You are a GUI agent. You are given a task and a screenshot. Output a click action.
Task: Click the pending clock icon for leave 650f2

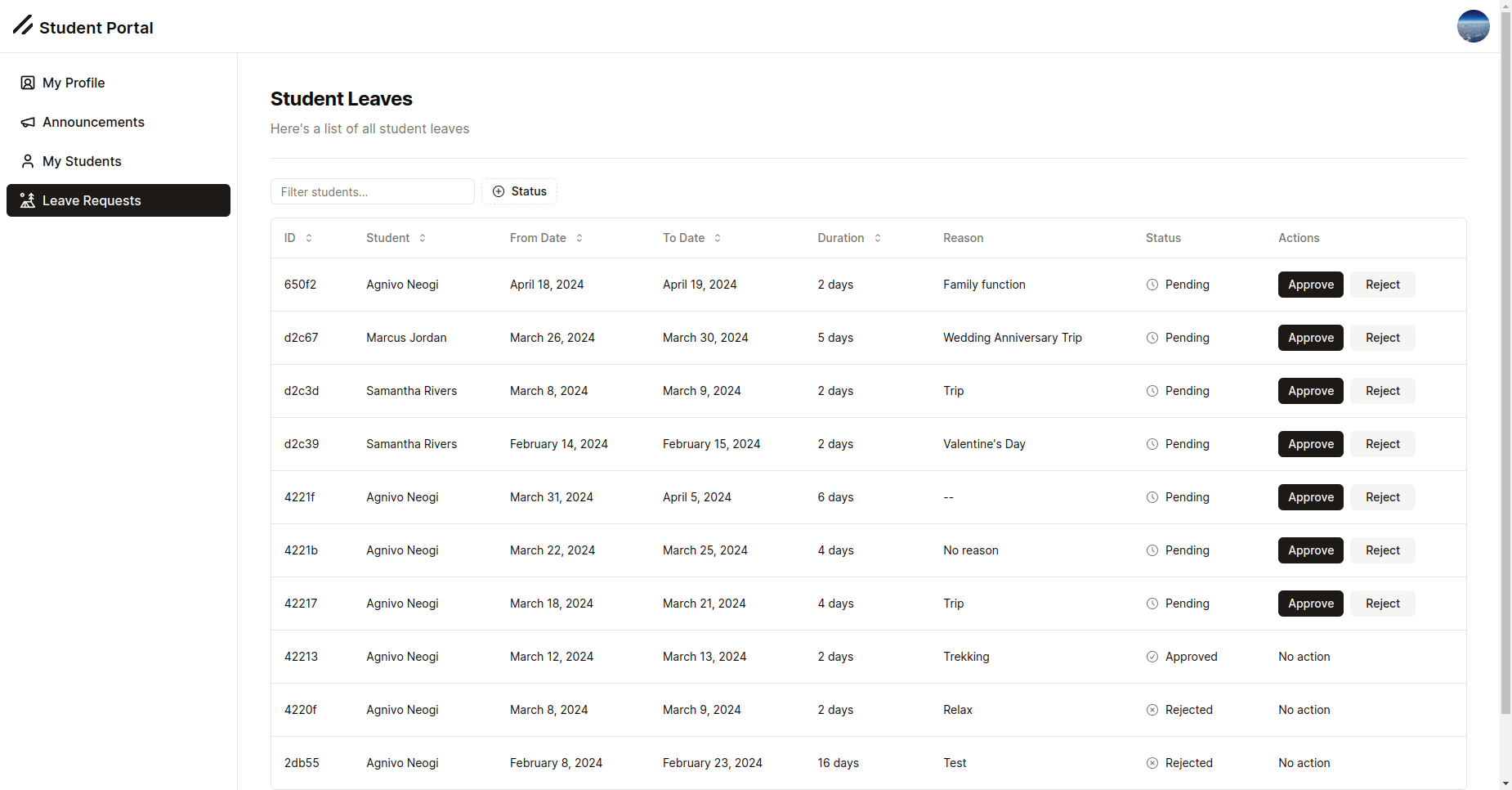pyautogui.click(x=1152, y=285)
